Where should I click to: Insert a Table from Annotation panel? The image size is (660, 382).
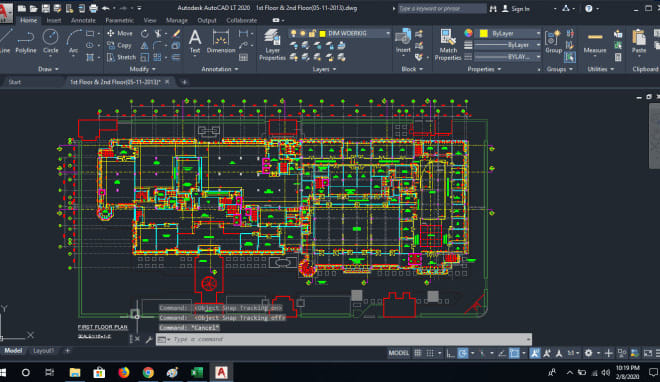click(243, 57)
